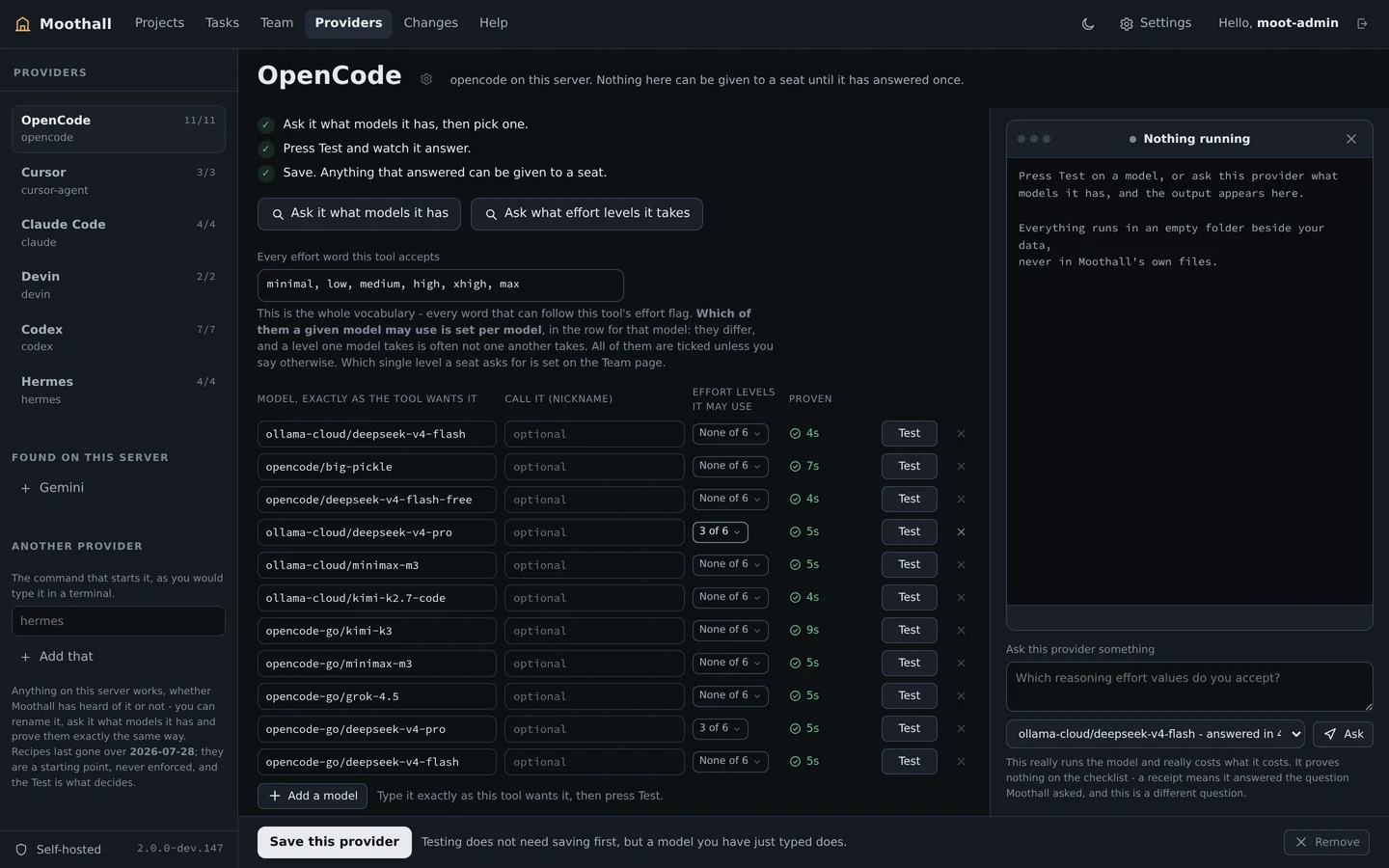Select the Codex provider in sidebar

pos(118,338)
